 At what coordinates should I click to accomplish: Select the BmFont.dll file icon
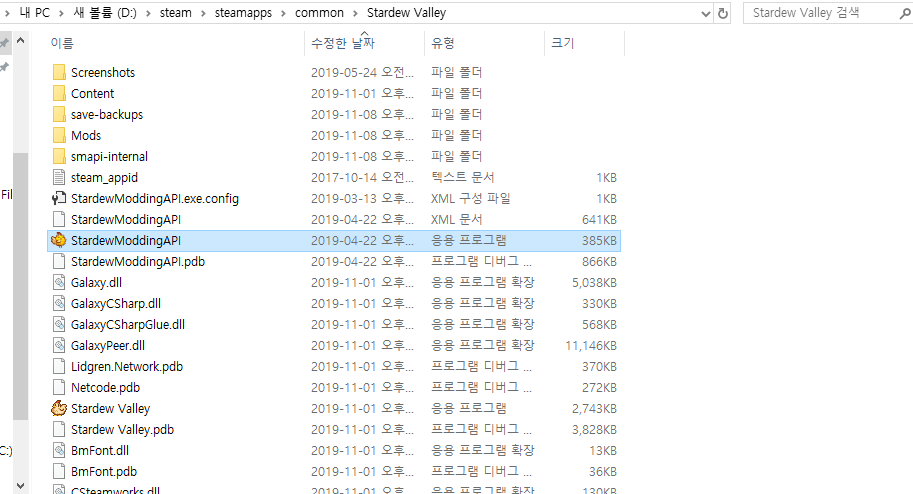pos(59,450)
